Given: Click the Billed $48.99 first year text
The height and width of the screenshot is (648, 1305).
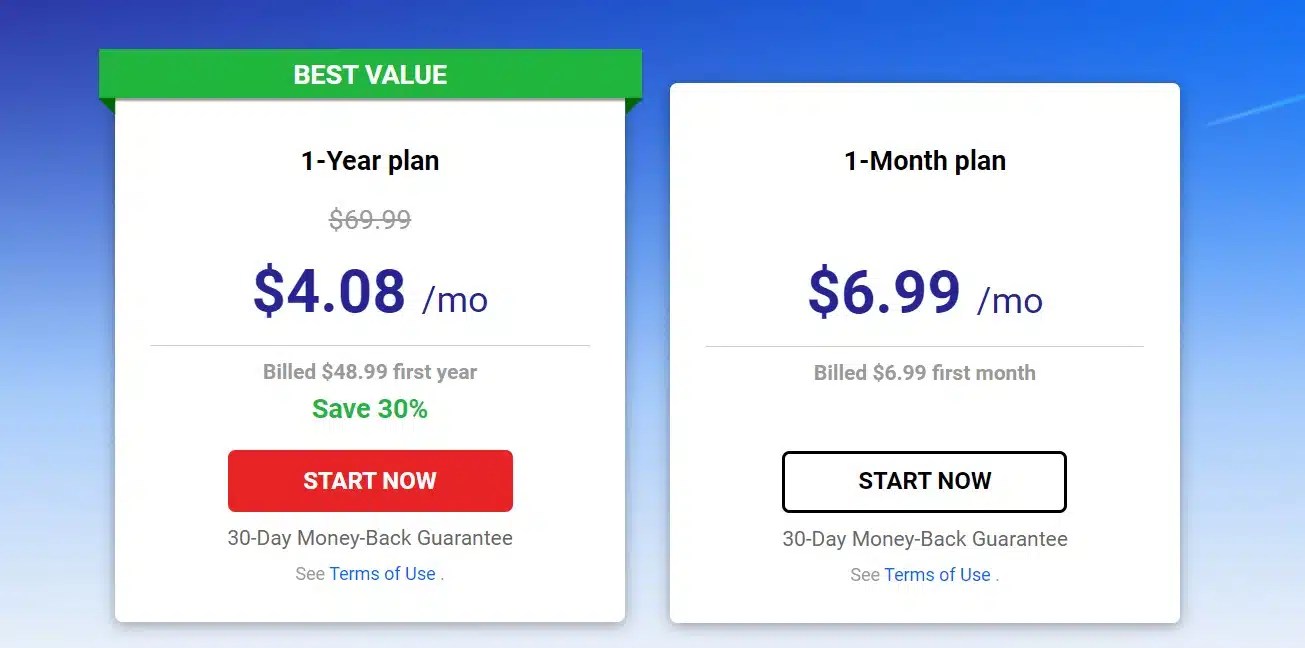Looking at the screenshot, I should [x=369, y=371].
